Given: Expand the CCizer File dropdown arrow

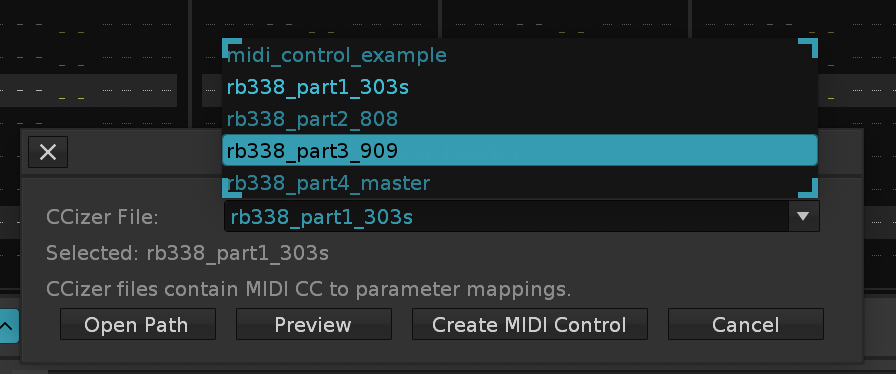Looking at the screenshot, I should pyautogui.click(x=803, y=216).
